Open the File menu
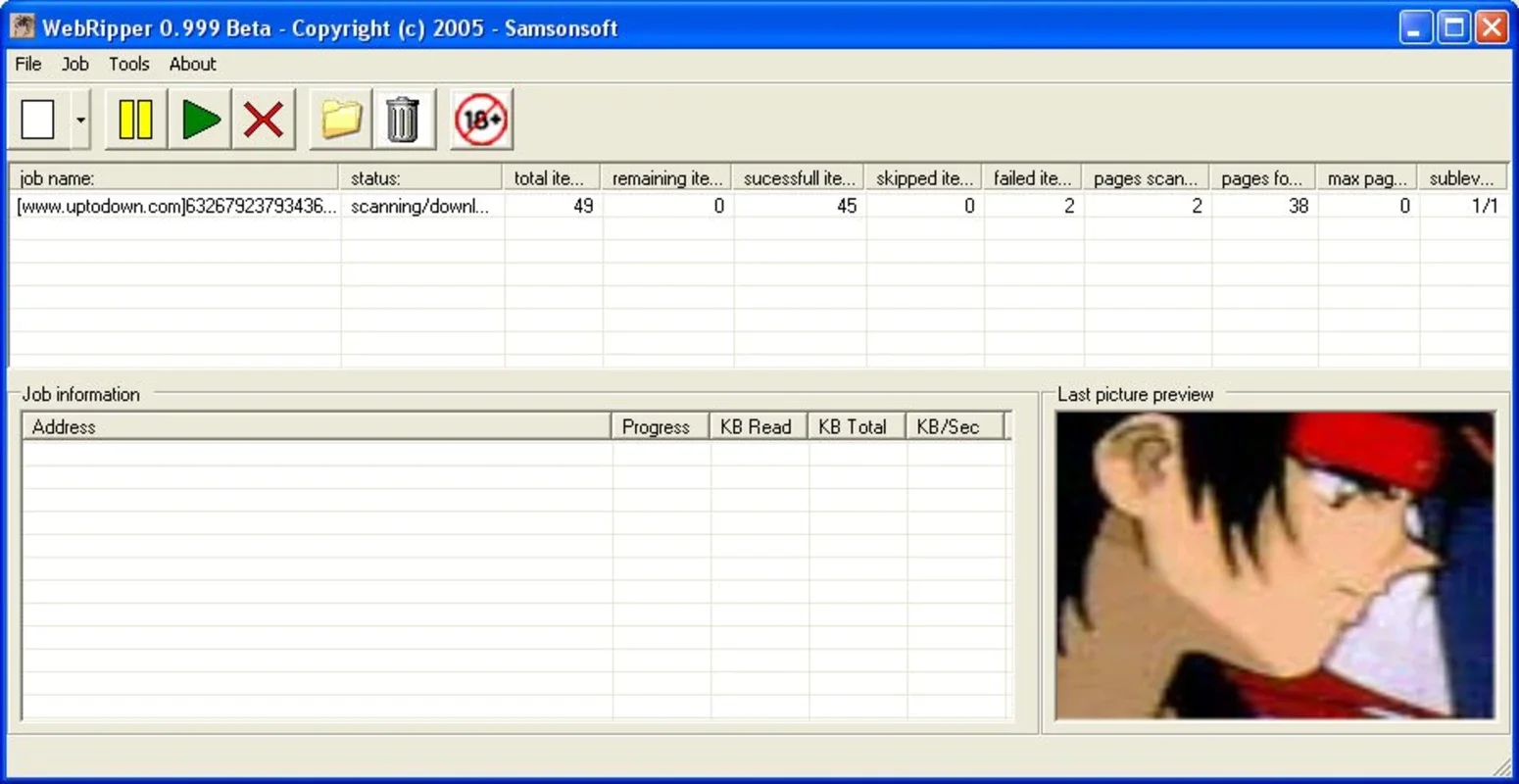The height and width of the screenshot is (784, 1519). 28,64
